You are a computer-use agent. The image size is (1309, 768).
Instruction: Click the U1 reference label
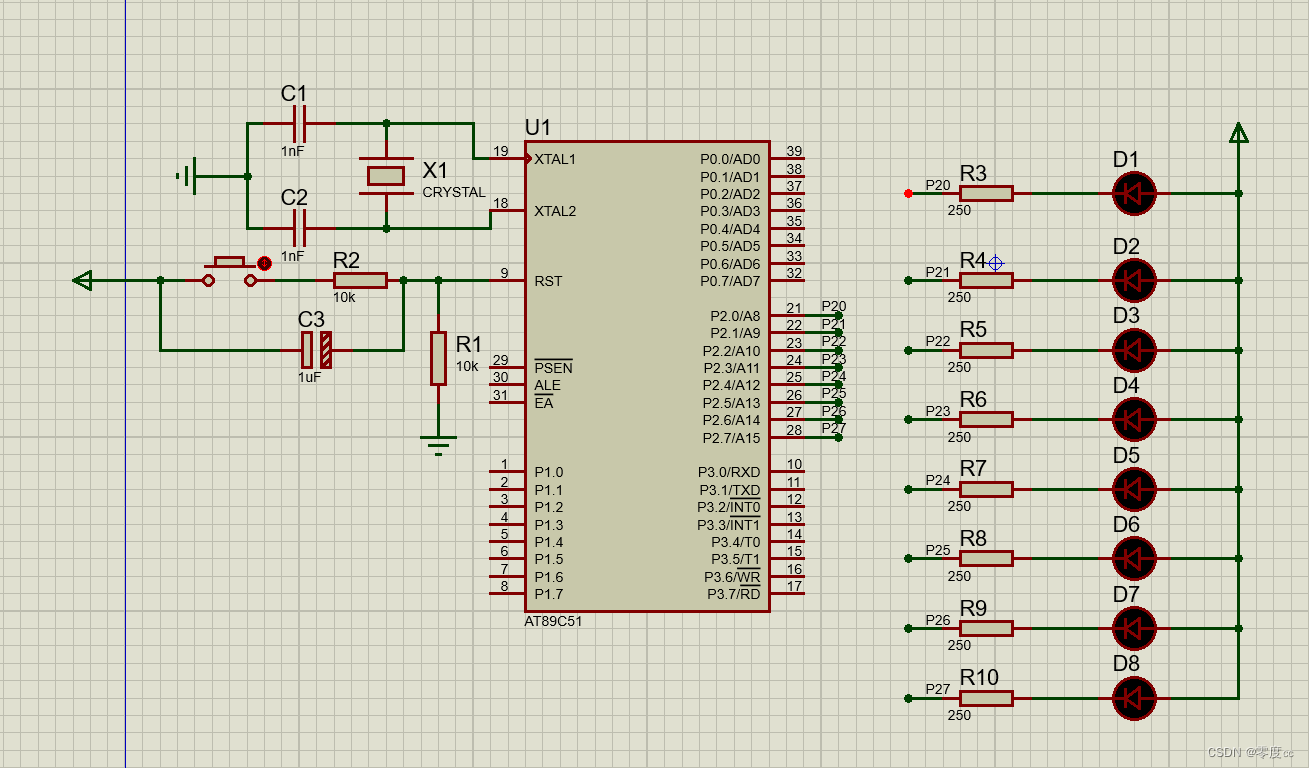[x=538, y=128]
